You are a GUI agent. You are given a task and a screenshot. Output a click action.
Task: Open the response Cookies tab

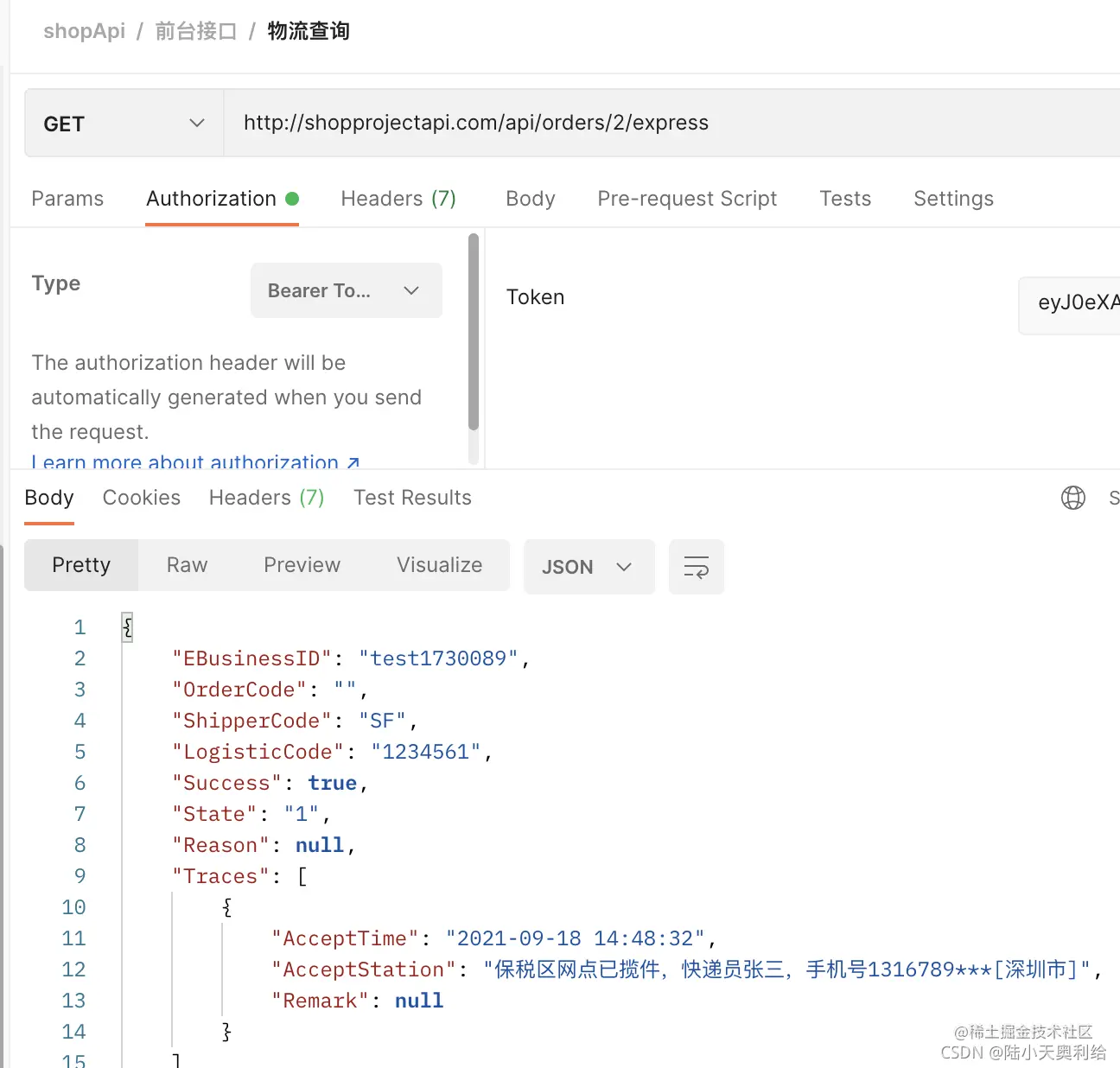(142, 498)
